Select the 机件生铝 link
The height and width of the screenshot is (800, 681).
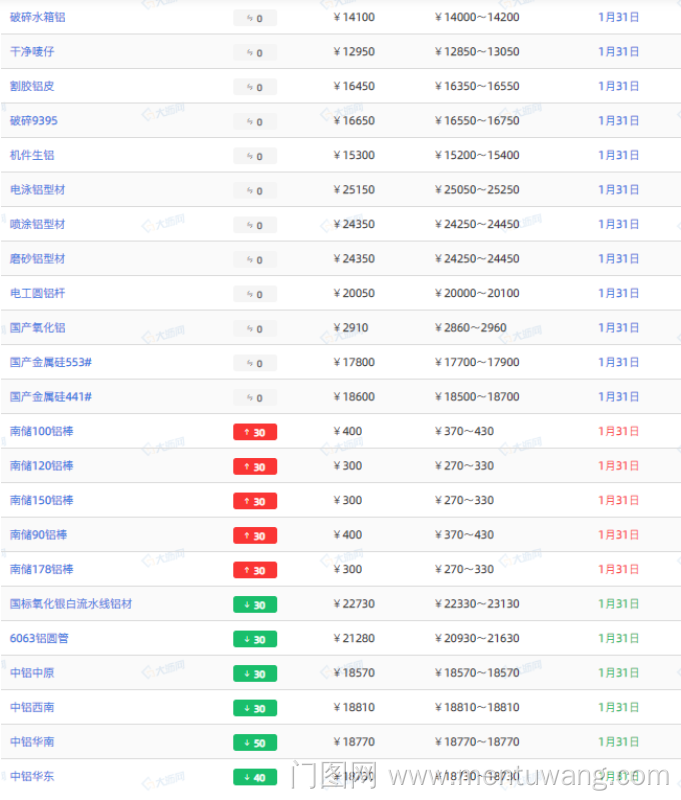(x=32, y=155)
